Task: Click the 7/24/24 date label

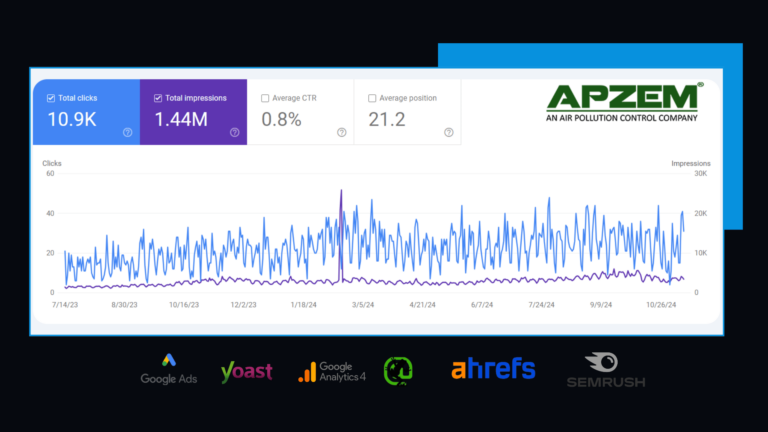Action: (x=541, y=305)
